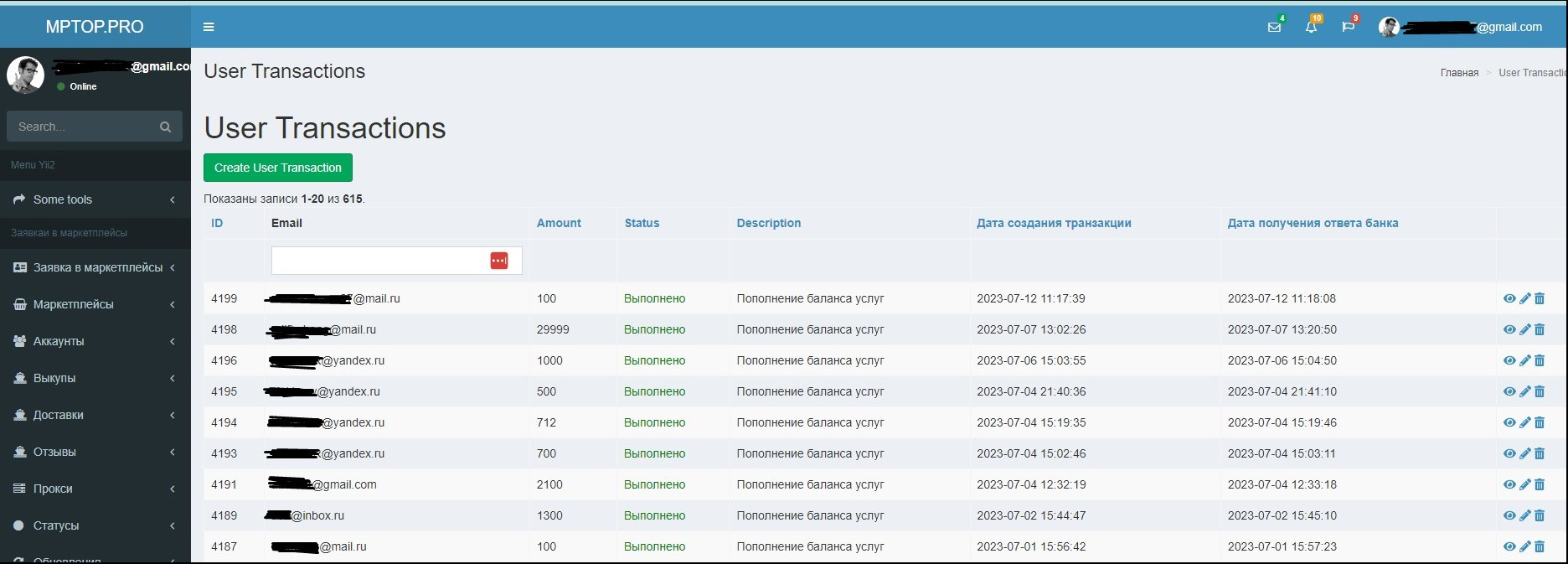This screenshot has width=1568, height=564.
Task: Expand the Some tools menu chevron
Action: point(173,199)
